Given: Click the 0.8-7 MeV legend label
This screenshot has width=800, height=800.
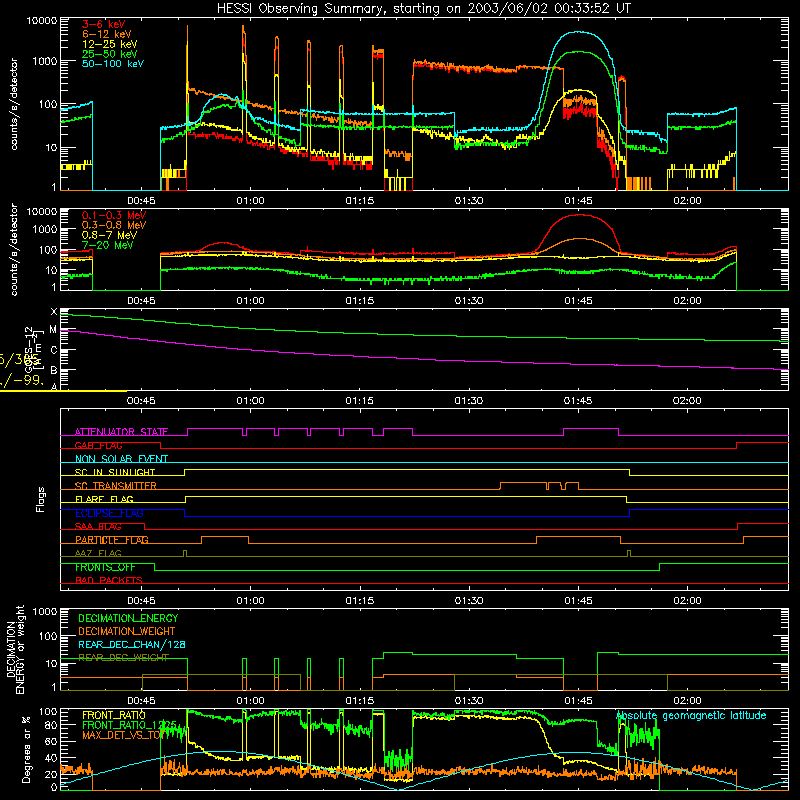Looking at the screenshot, I should (x=109, y=235).
